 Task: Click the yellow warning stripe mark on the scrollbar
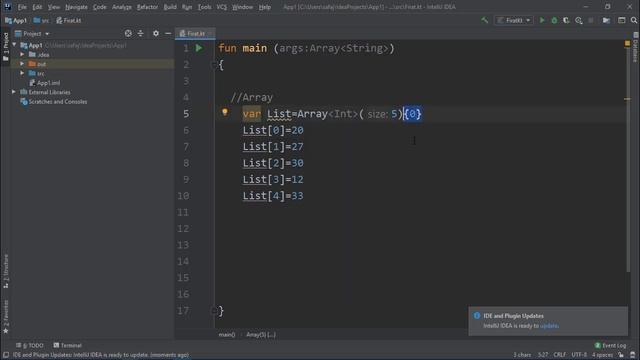click(627, 98)
